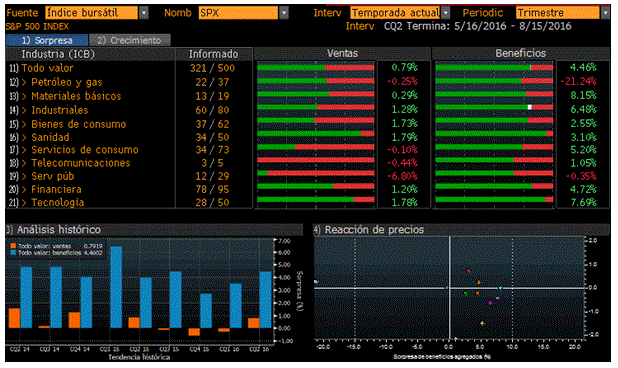Click the S&P 500 INDEX label
The height and width of the screenshot is (368, 618).
37,27
